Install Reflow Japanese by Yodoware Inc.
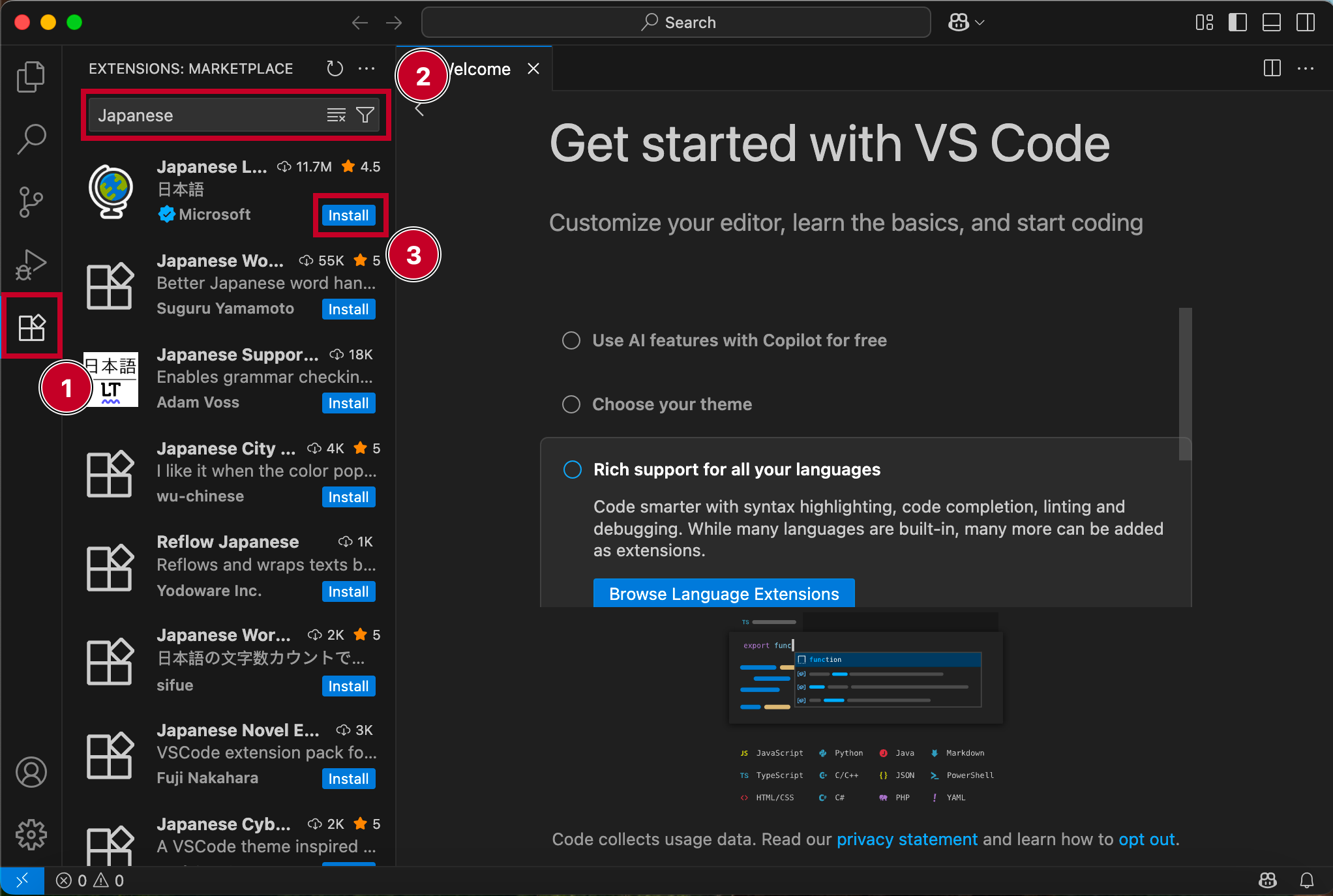Viewport: 1333px width, 896px height. [x=348, y=591]
